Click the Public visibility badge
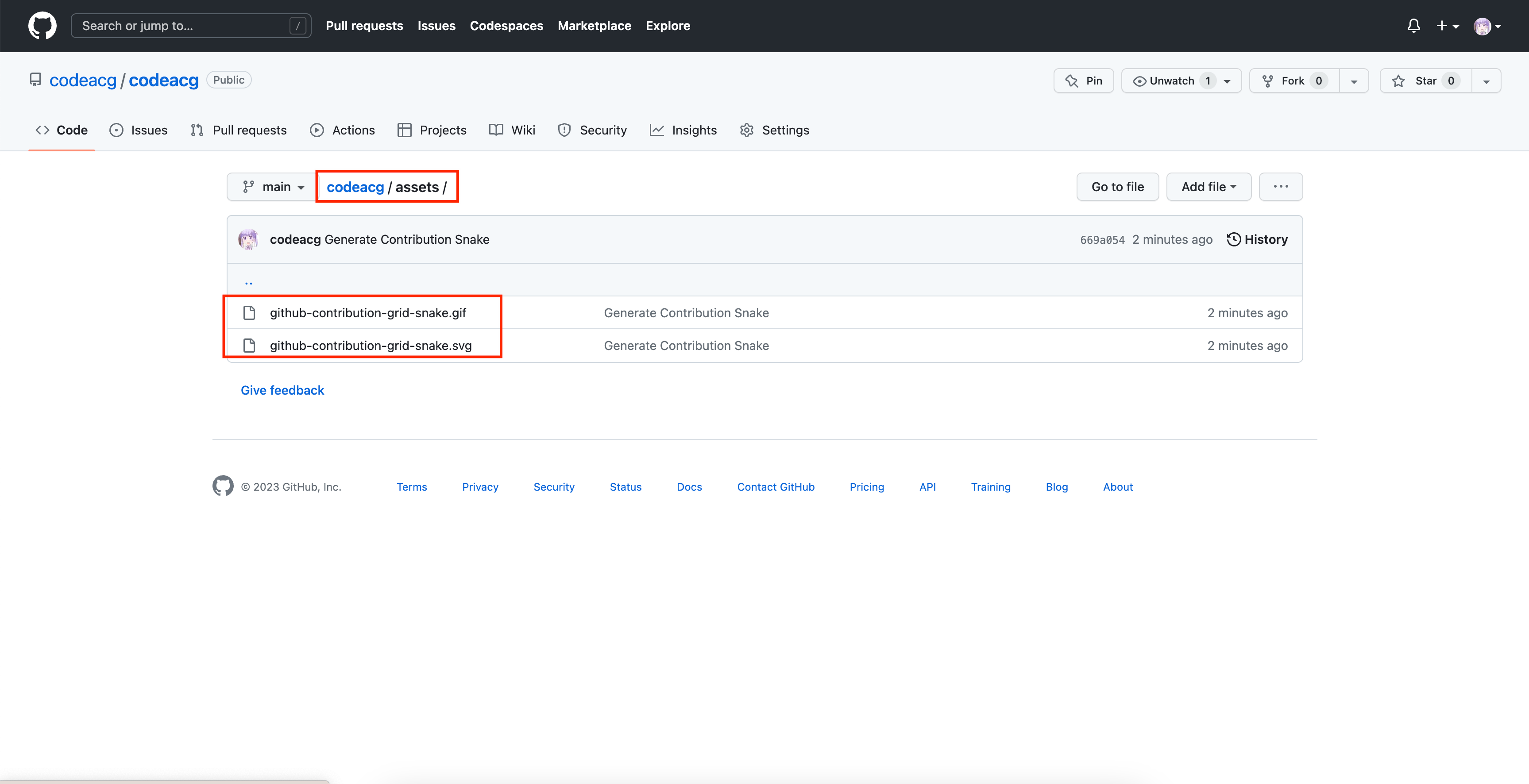Image resolution: width=1529 pixels, height=784 pixels. [x=228, y=80]
